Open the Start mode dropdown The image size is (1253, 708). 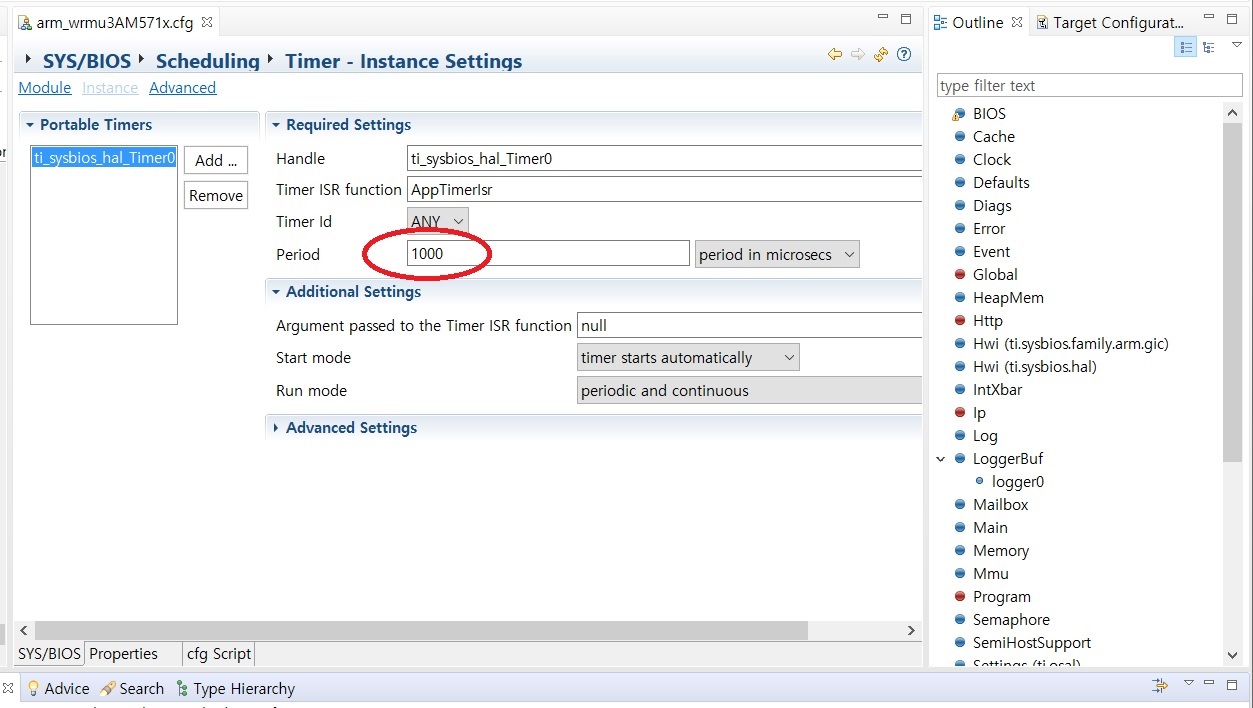click(x=689, y=358)
